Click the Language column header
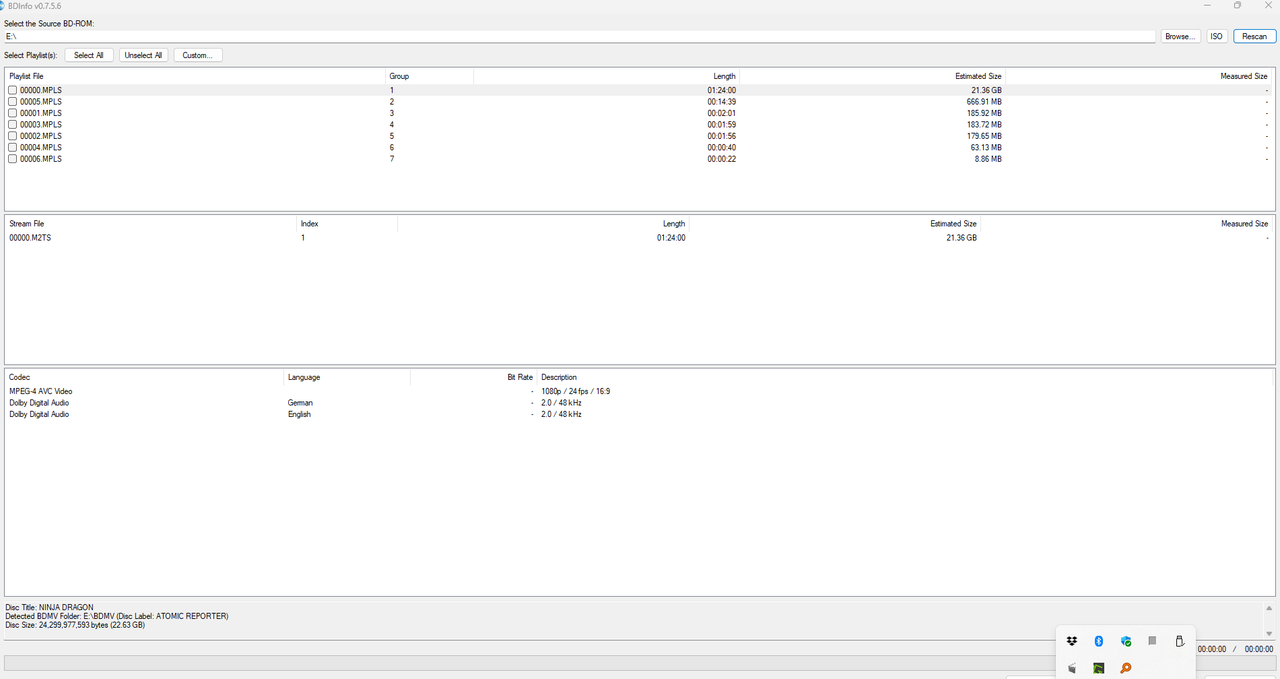 coord(347,377)
